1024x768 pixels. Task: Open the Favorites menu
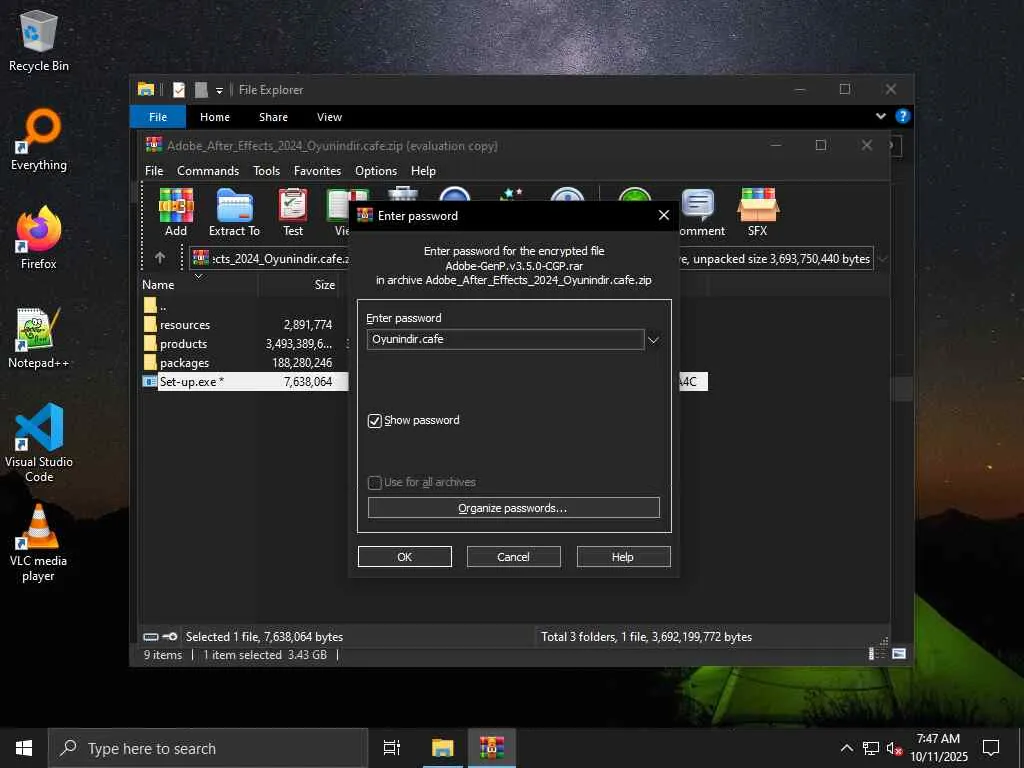(317, 170)
